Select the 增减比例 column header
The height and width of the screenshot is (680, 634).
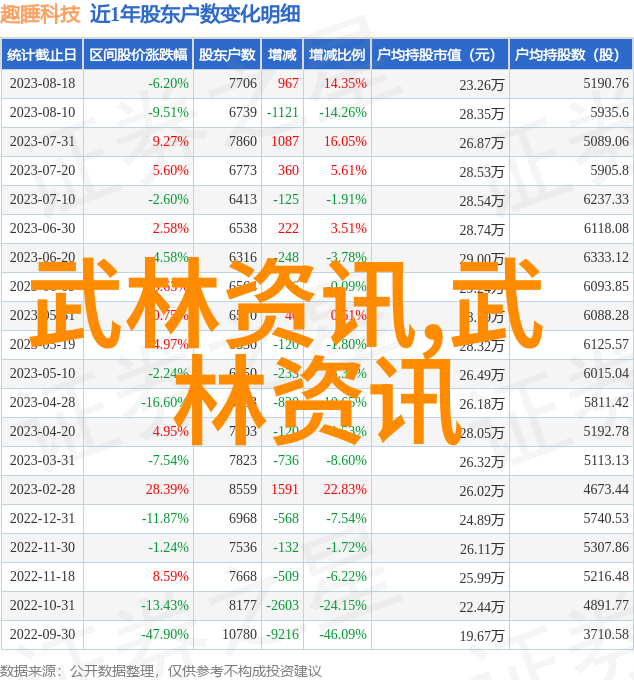click(x=337, y=55)
